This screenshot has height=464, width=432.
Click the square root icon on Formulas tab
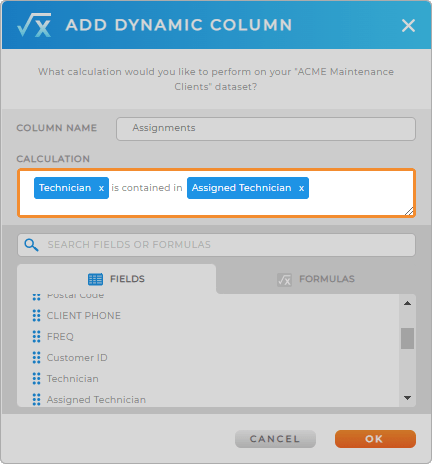click(284, 280)
